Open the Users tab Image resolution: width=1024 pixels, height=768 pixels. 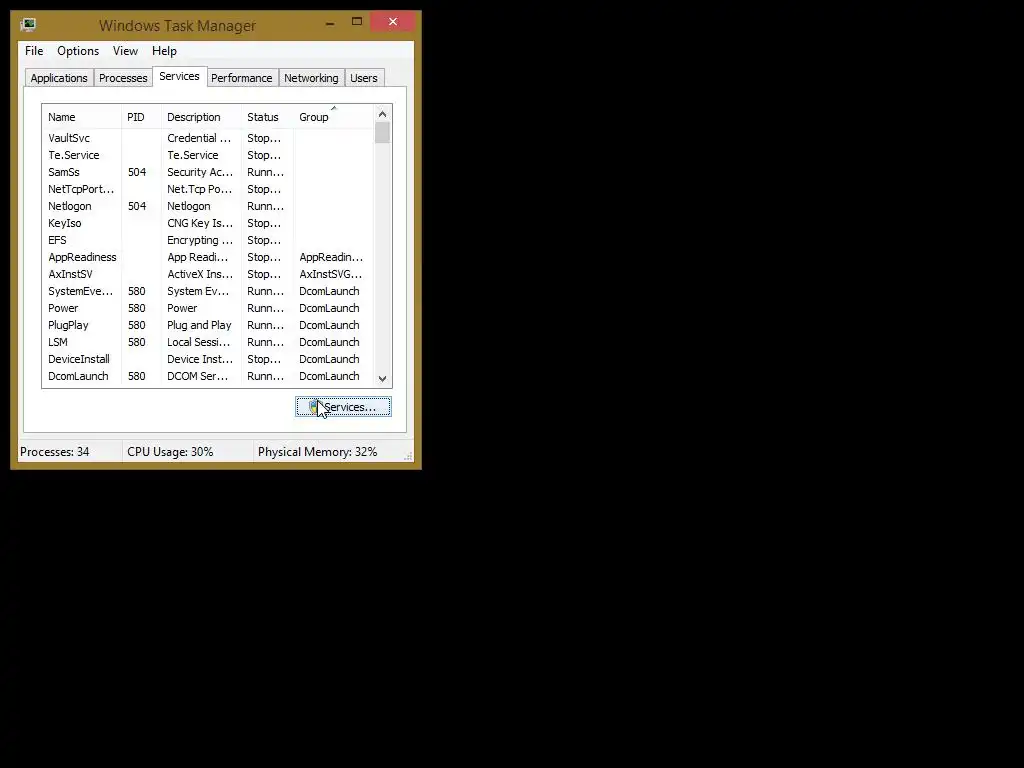click(364, 78)
